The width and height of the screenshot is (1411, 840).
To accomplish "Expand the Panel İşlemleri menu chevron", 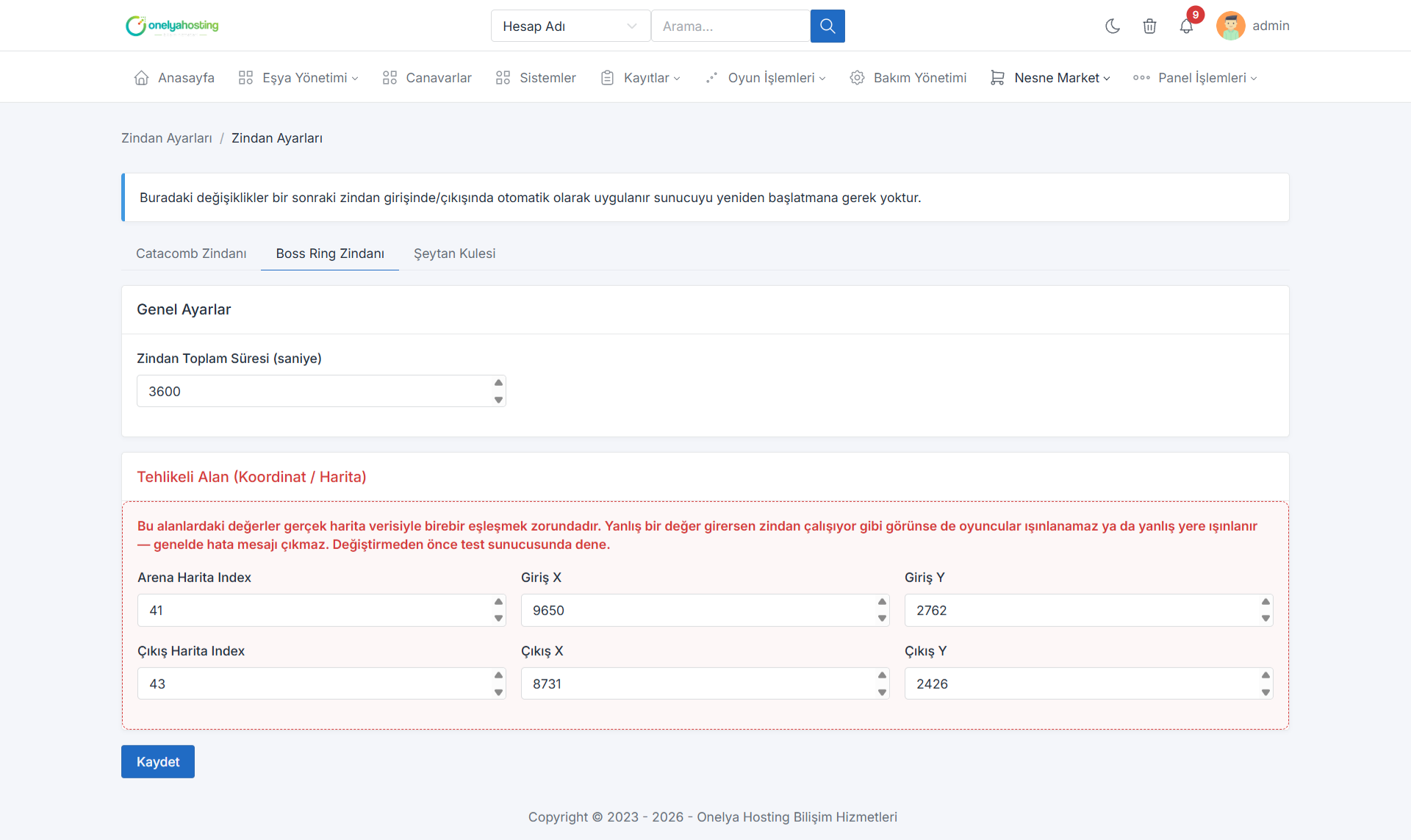I will click(1254, 79).
